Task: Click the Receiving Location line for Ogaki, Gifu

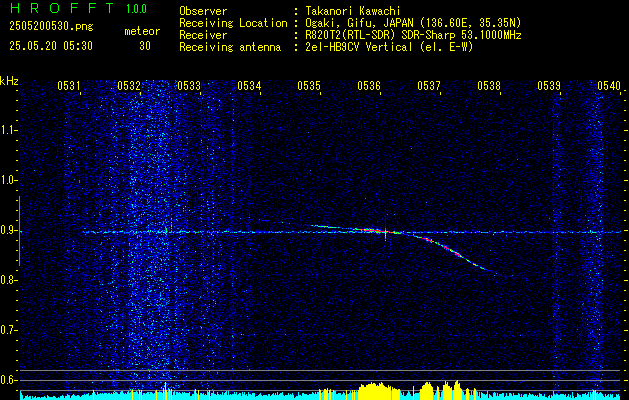Action: [x=350, y=23]
